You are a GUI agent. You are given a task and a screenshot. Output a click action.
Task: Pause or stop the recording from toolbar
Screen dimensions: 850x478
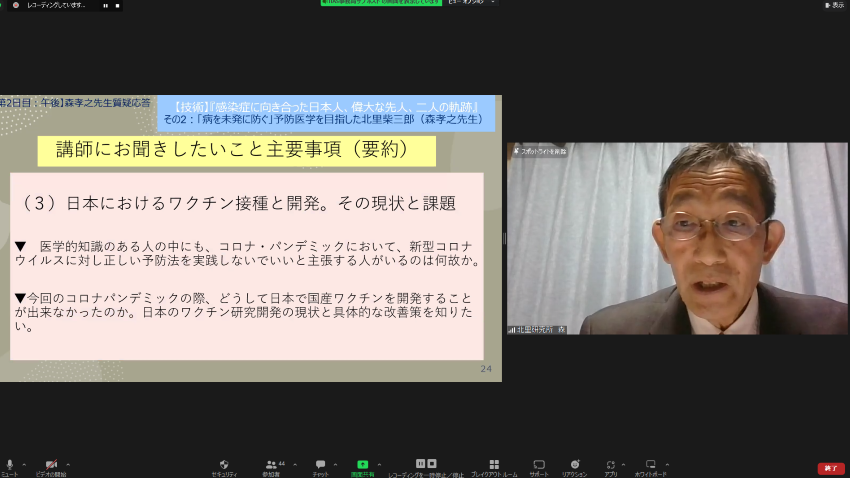point(426,464)
